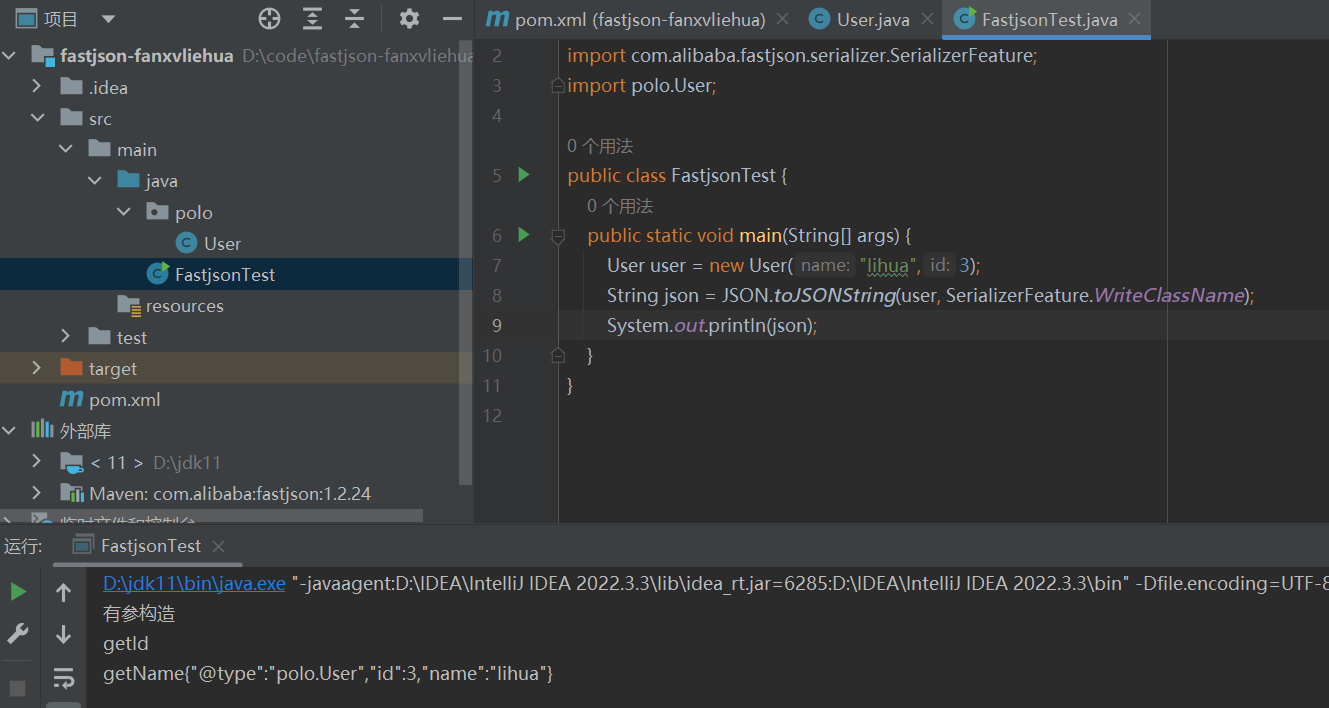Open project panel gear settings

tap(409, 19)
